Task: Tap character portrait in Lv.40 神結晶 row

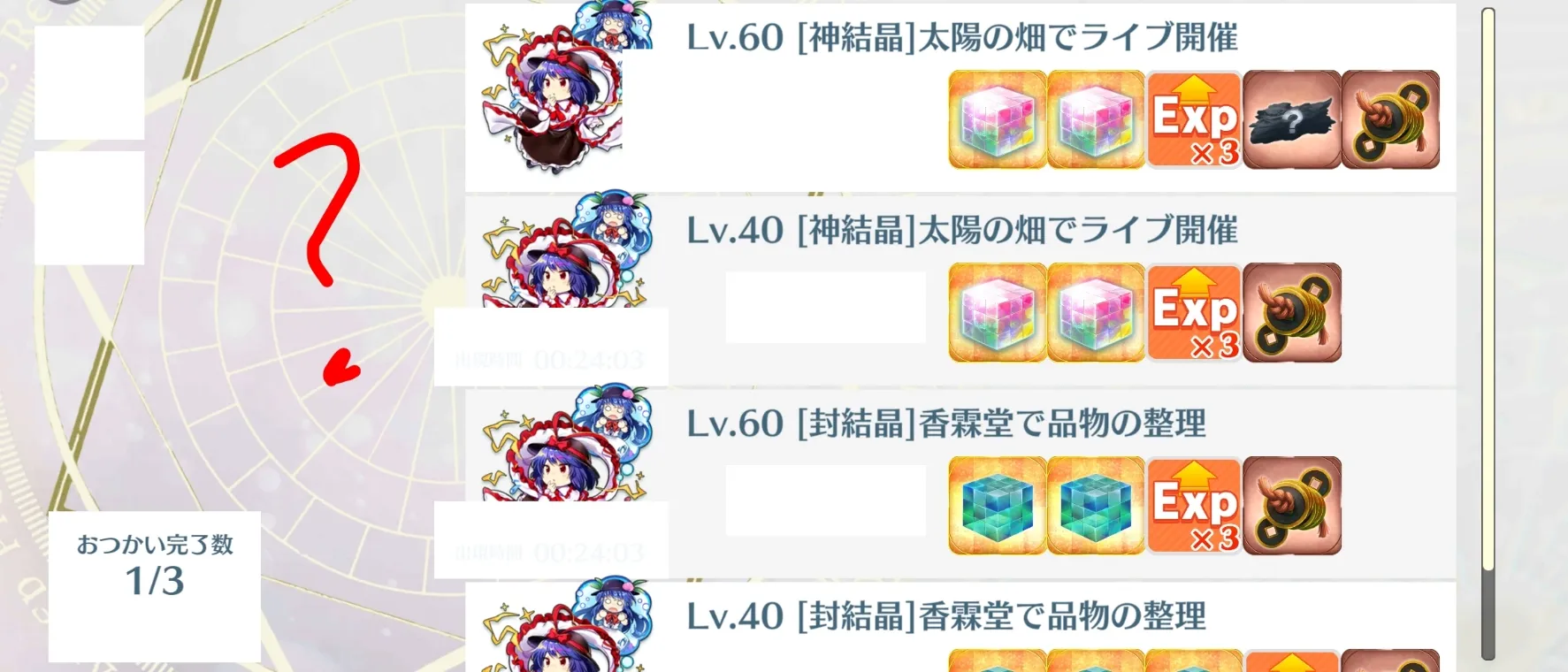Action: coord(566,250)
